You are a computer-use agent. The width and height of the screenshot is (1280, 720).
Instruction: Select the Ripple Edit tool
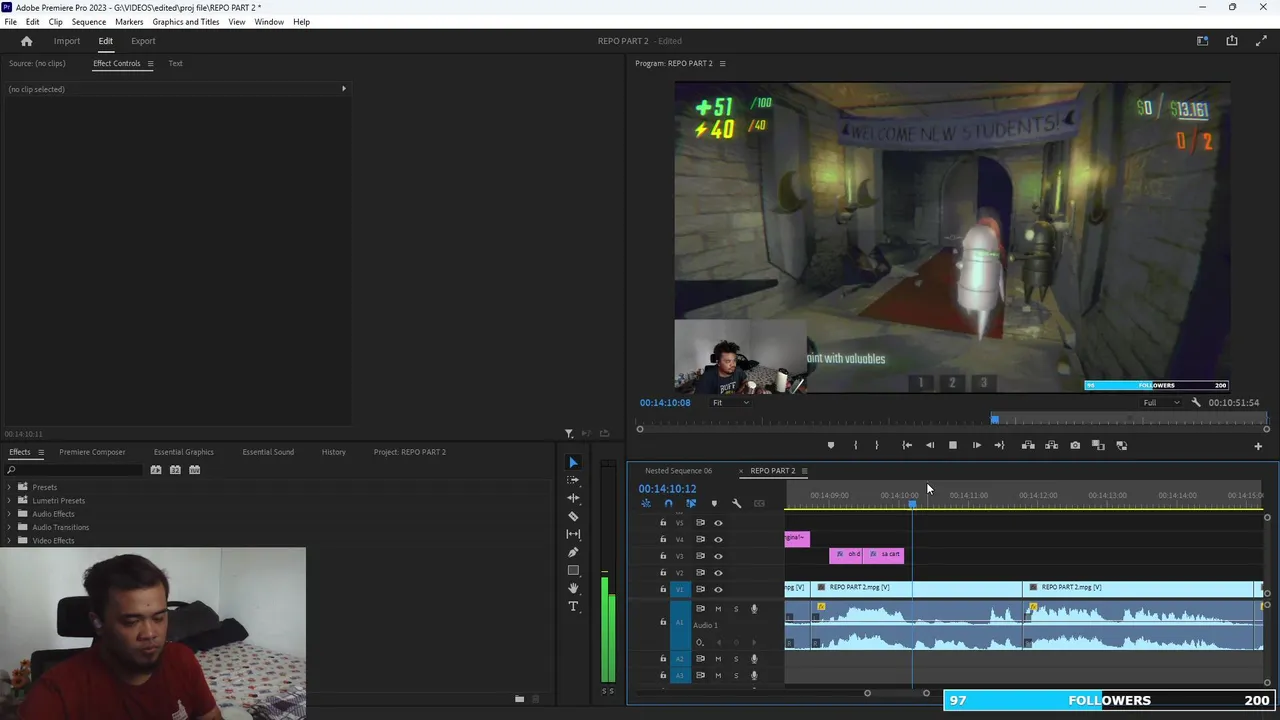click(573, 498)
